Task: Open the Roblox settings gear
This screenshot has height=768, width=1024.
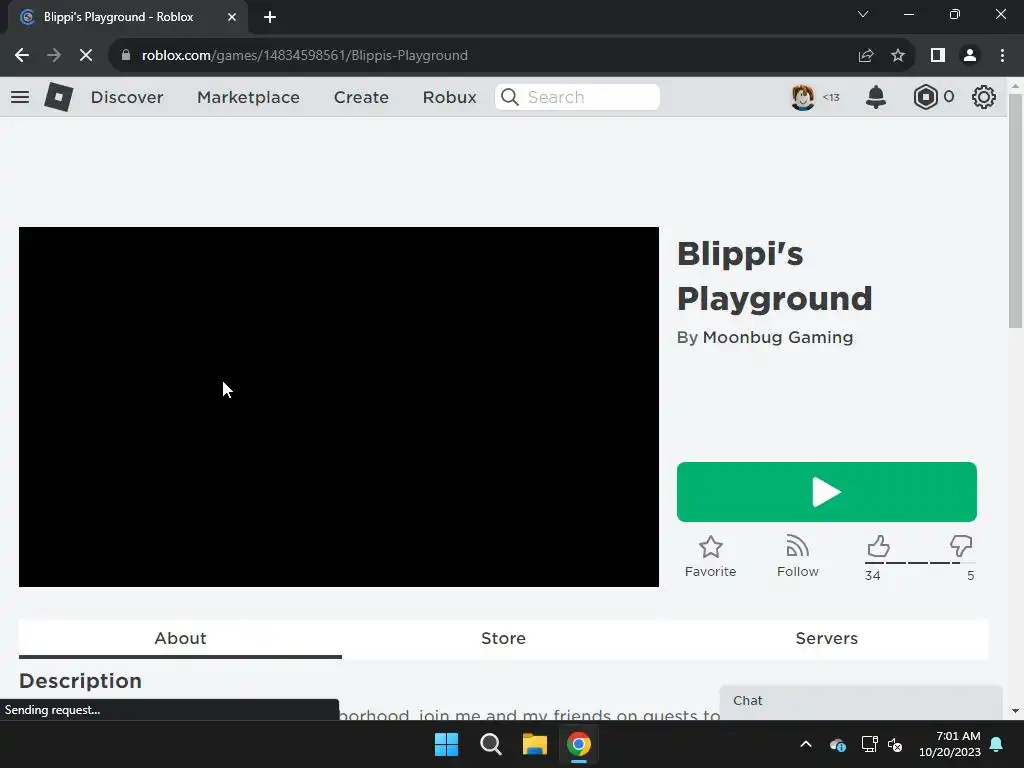Action: tap(984, 97)
